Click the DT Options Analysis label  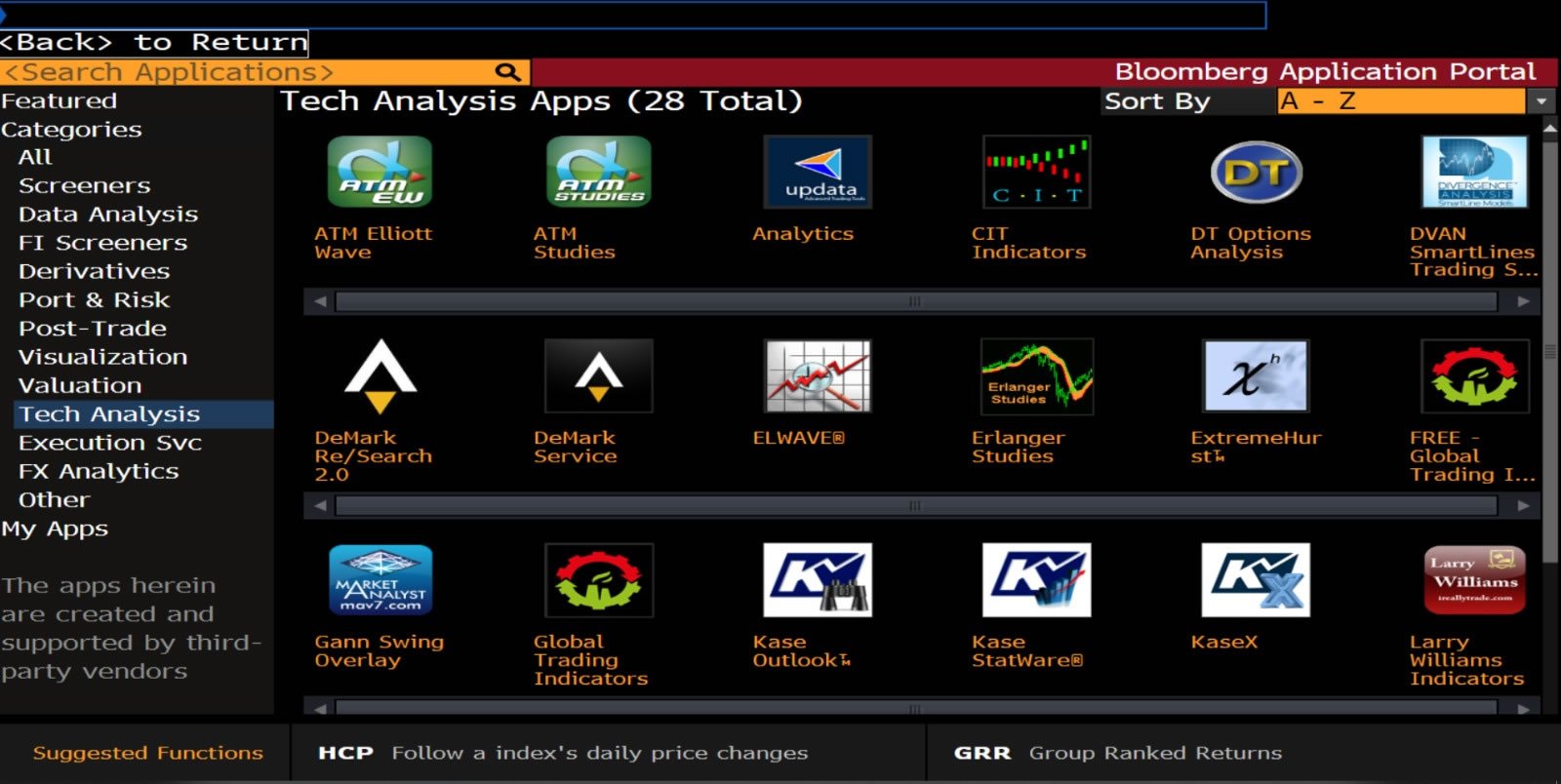click(1251, 243)
